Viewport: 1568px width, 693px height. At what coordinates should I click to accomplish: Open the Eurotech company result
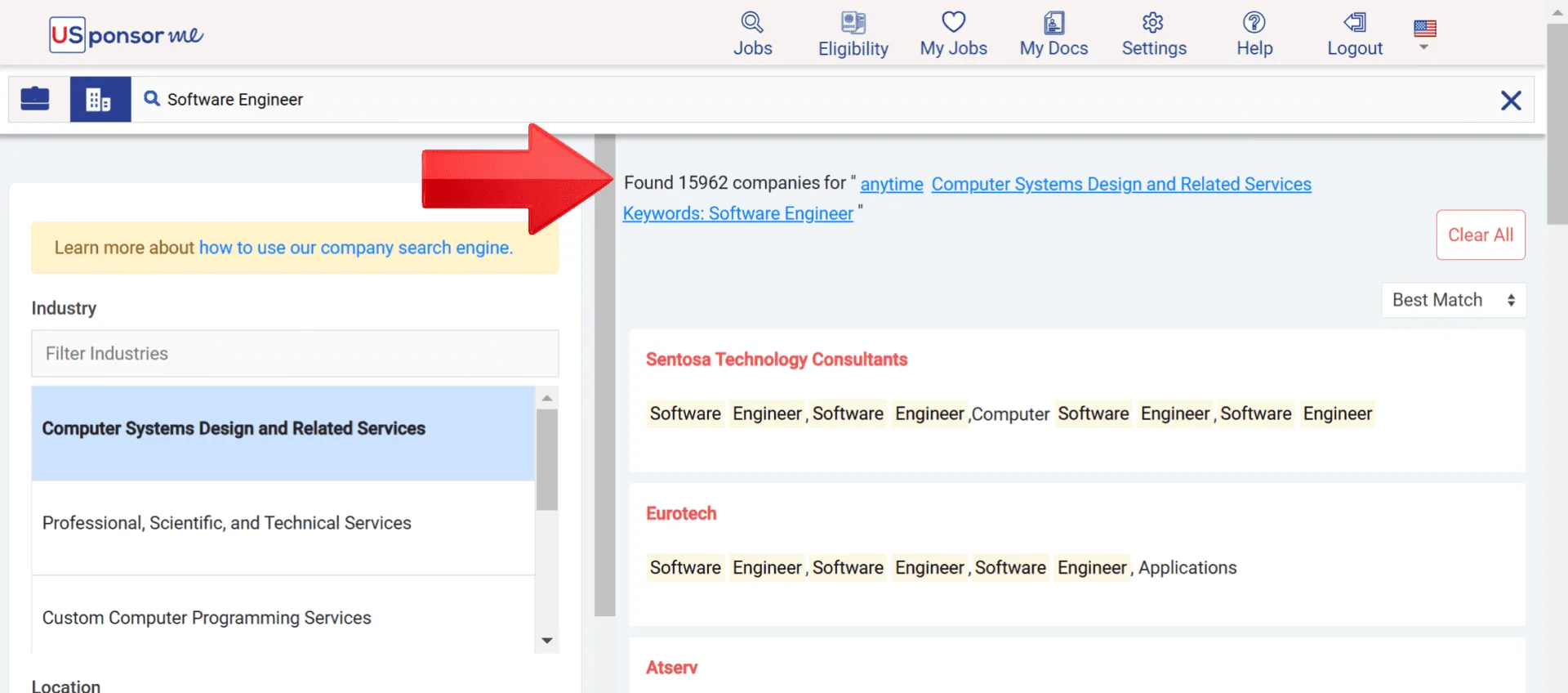[x=681, y=513]
